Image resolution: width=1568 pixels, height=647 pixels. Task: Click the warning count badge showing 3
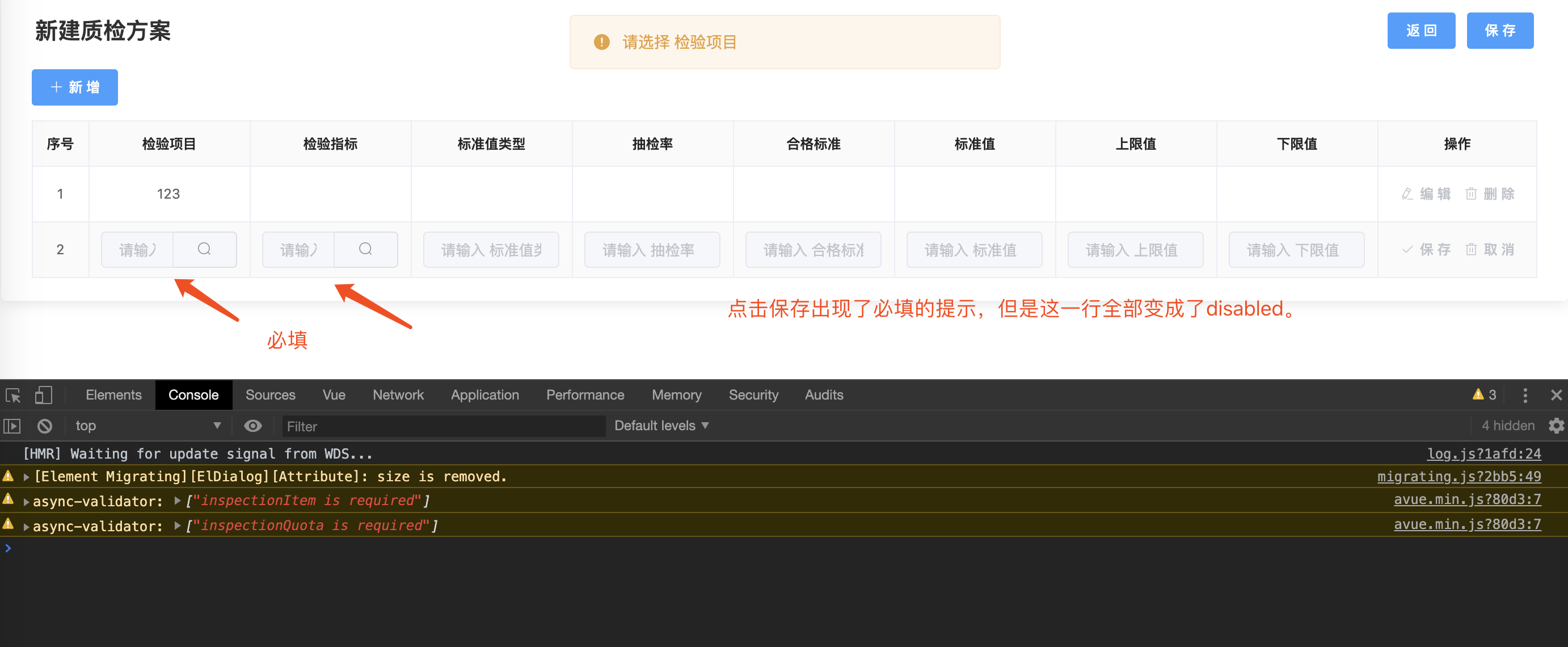tap(1484, 395)
